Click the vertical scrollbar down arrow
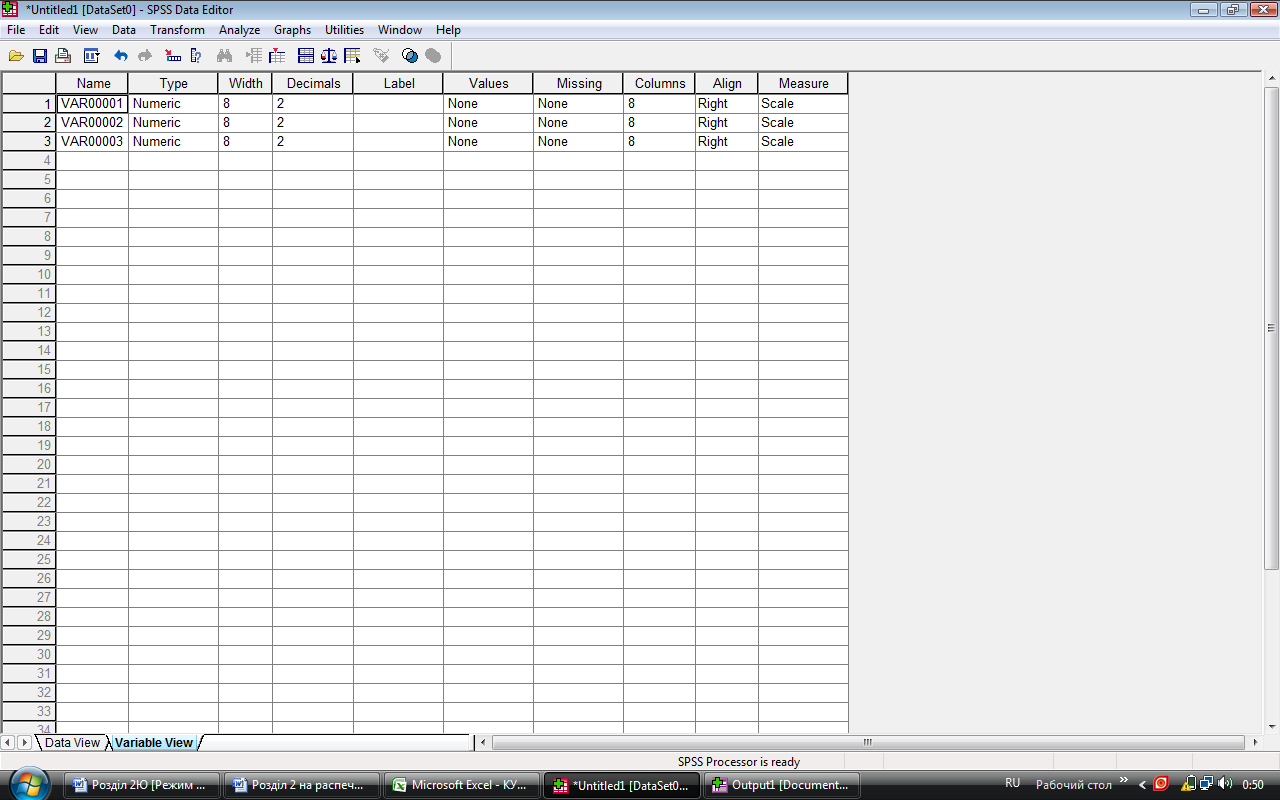1280x800 pixels. [1272, 725]
